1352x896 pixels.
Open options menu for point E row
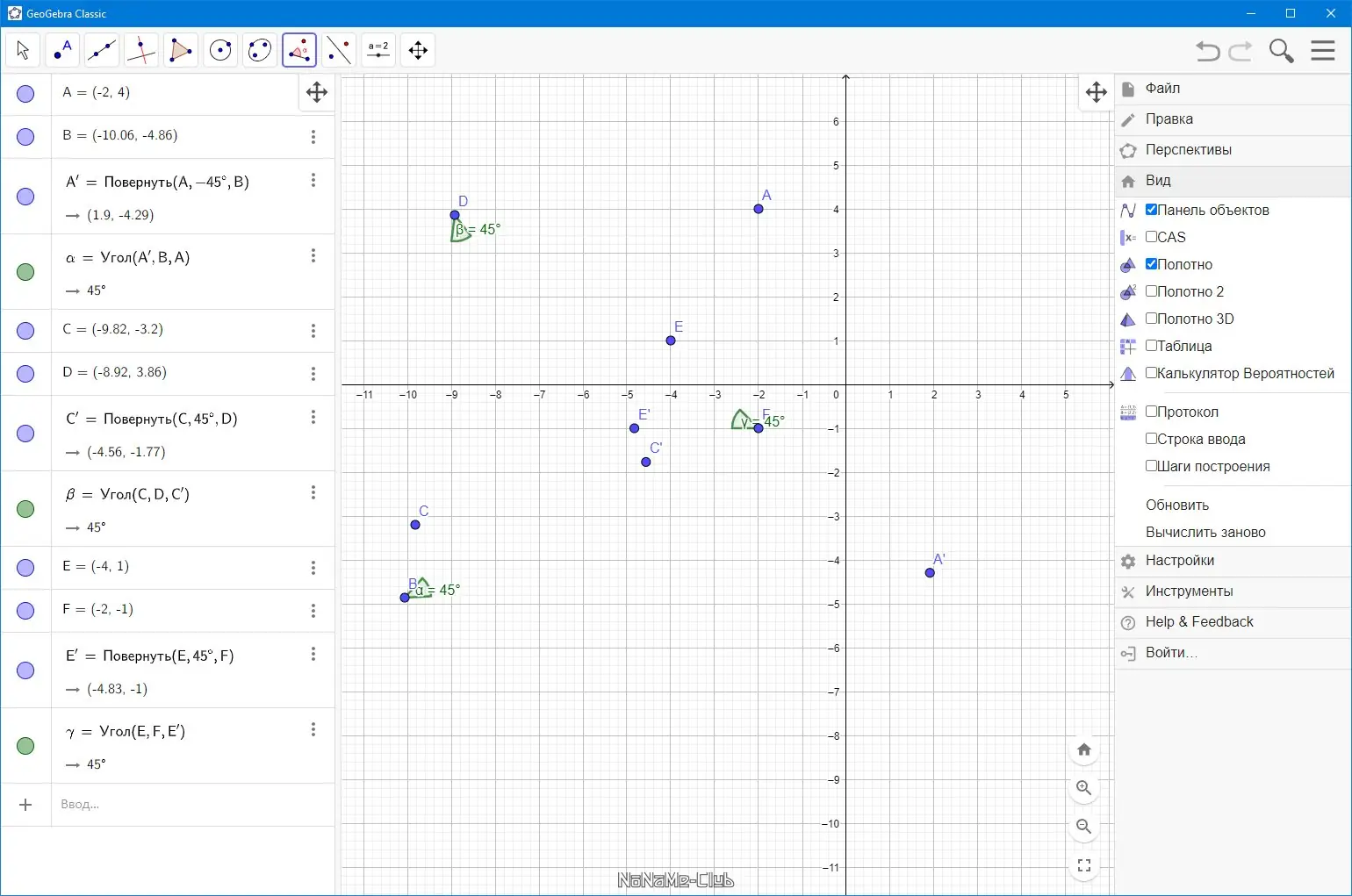[313, 568]
